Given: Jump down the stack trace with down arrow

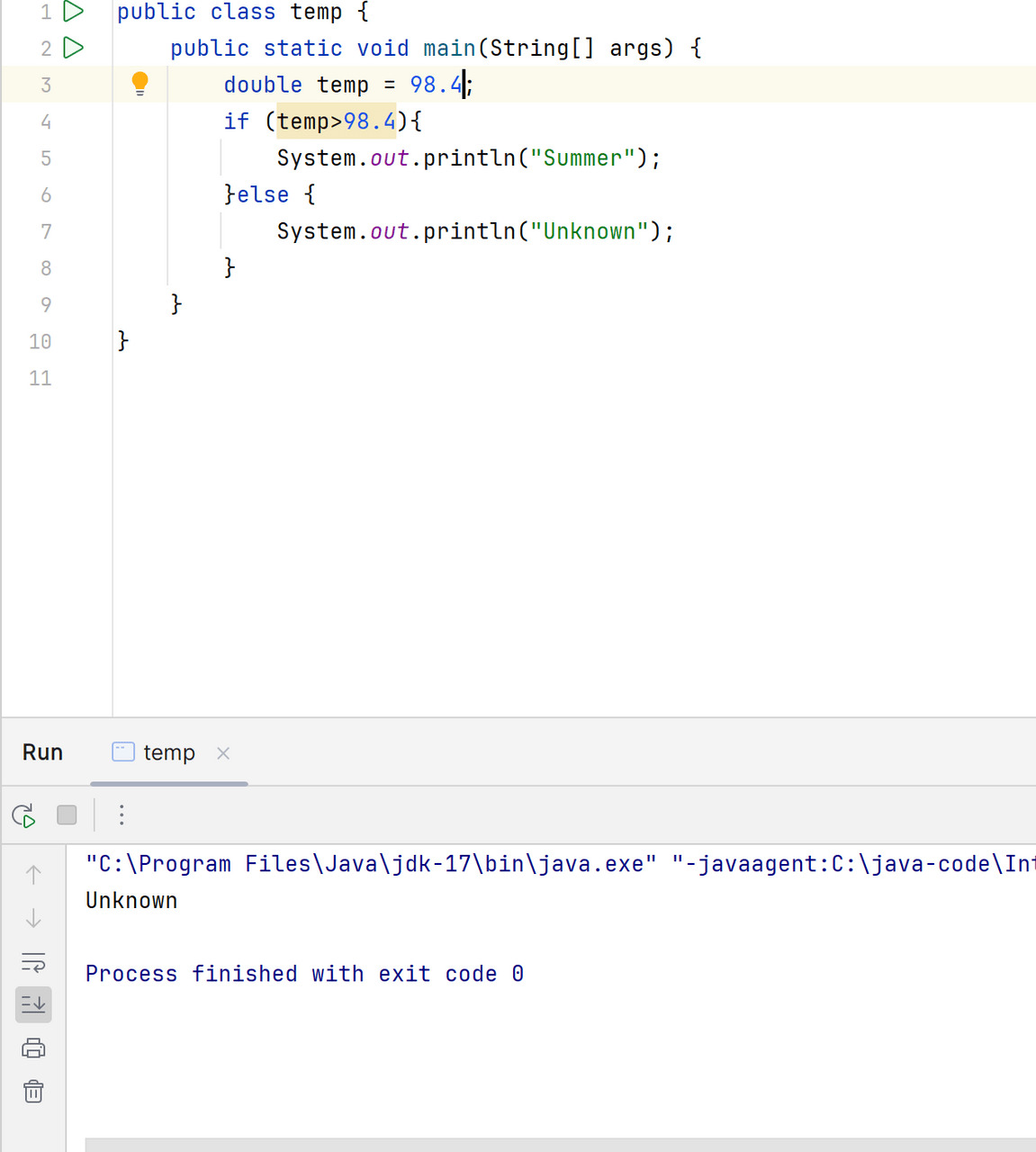Looking at the screenshot, I should (x=33, y=918).
